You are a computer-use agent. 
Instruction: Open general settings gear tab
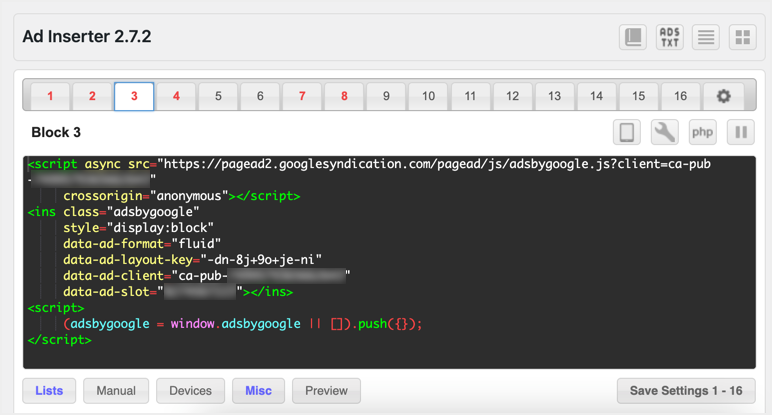coord(723,96)
